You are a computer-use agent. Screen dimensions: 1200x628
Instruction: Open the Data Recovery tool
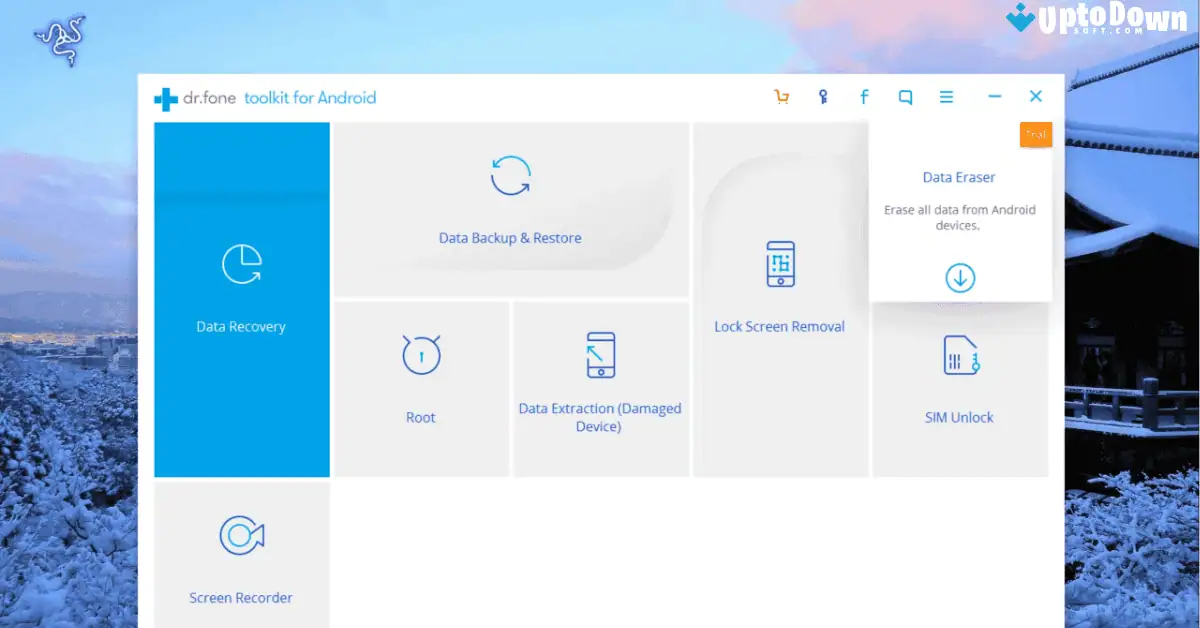click(x=240, y=298)
